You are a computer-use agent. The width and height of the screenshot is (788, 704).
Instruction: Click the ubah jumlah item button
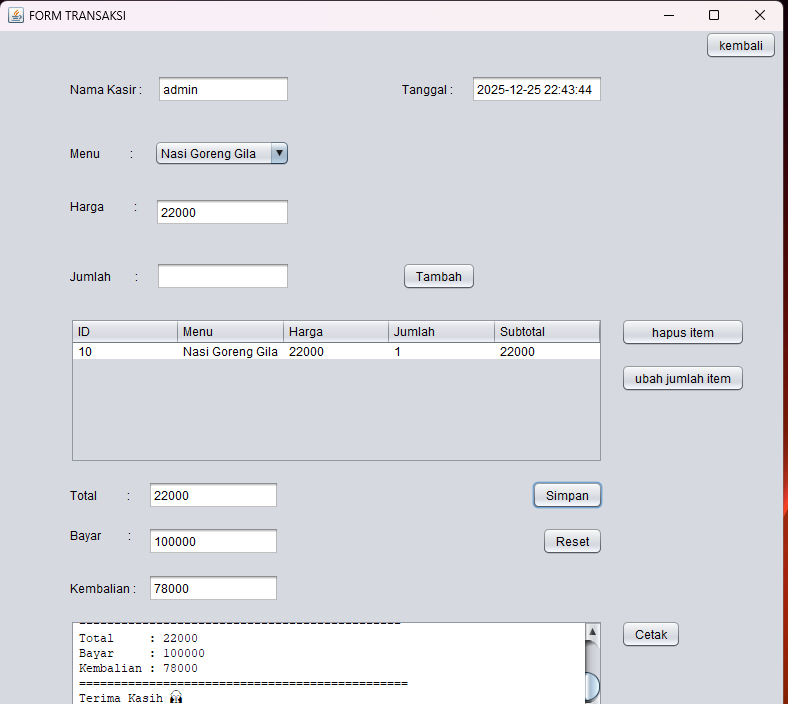tap(682, 379)
